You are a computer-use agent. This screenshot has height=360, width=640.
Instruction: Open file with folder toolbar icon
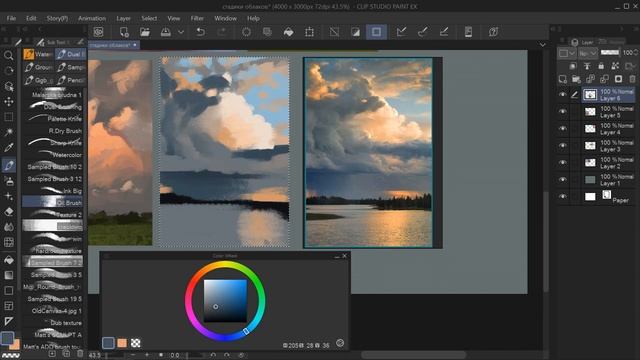tap(144, 32)
